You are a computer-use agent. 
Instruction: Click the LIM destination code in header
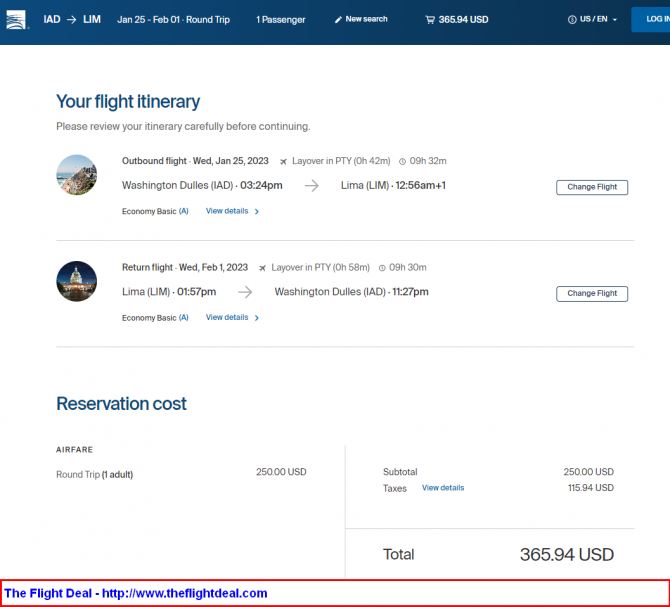pyautogui.click(x=92, y=20)
